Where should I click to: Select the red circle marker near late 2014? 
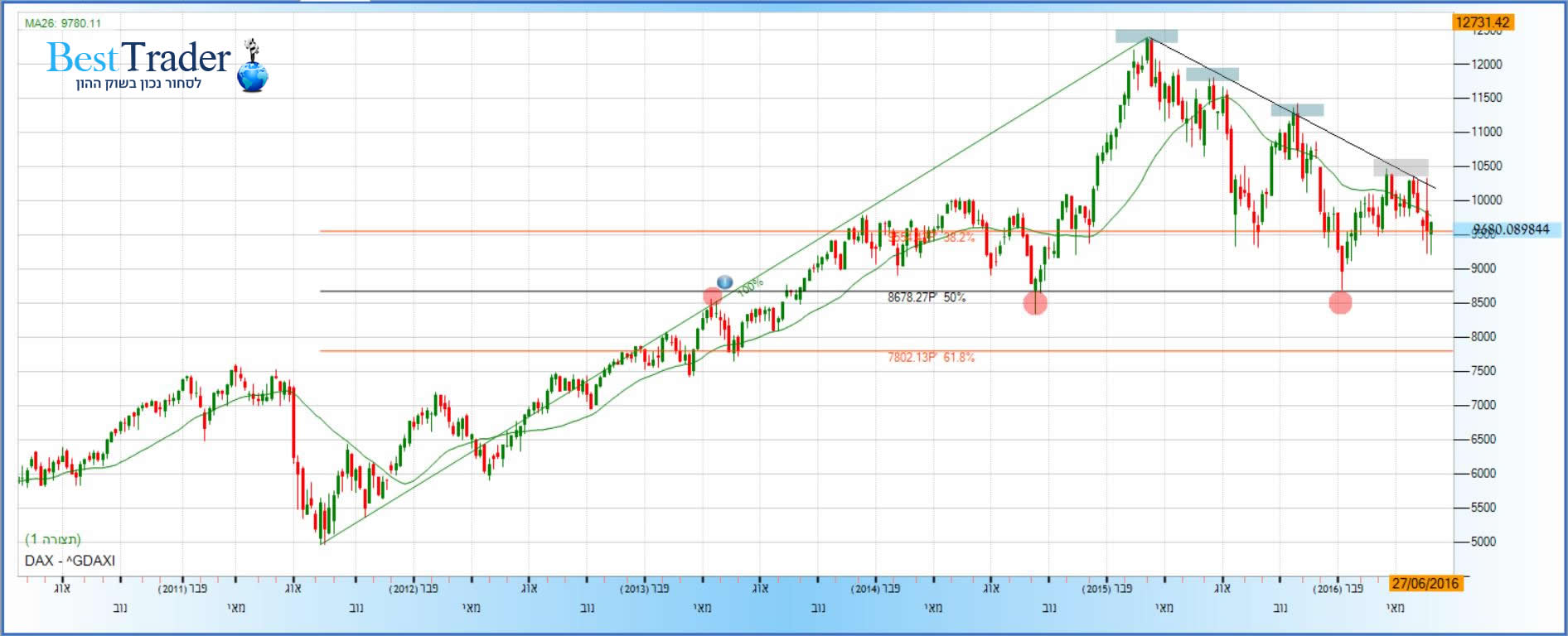(x=1035, y=303)
